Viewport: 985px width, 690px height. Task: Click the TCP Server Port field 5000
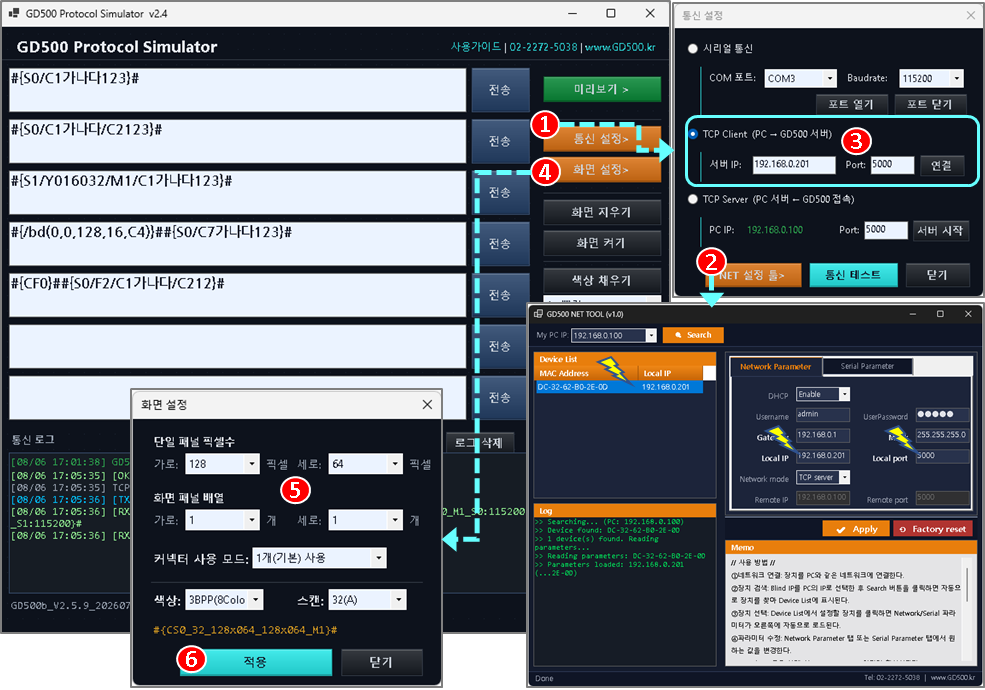point(886,230)
